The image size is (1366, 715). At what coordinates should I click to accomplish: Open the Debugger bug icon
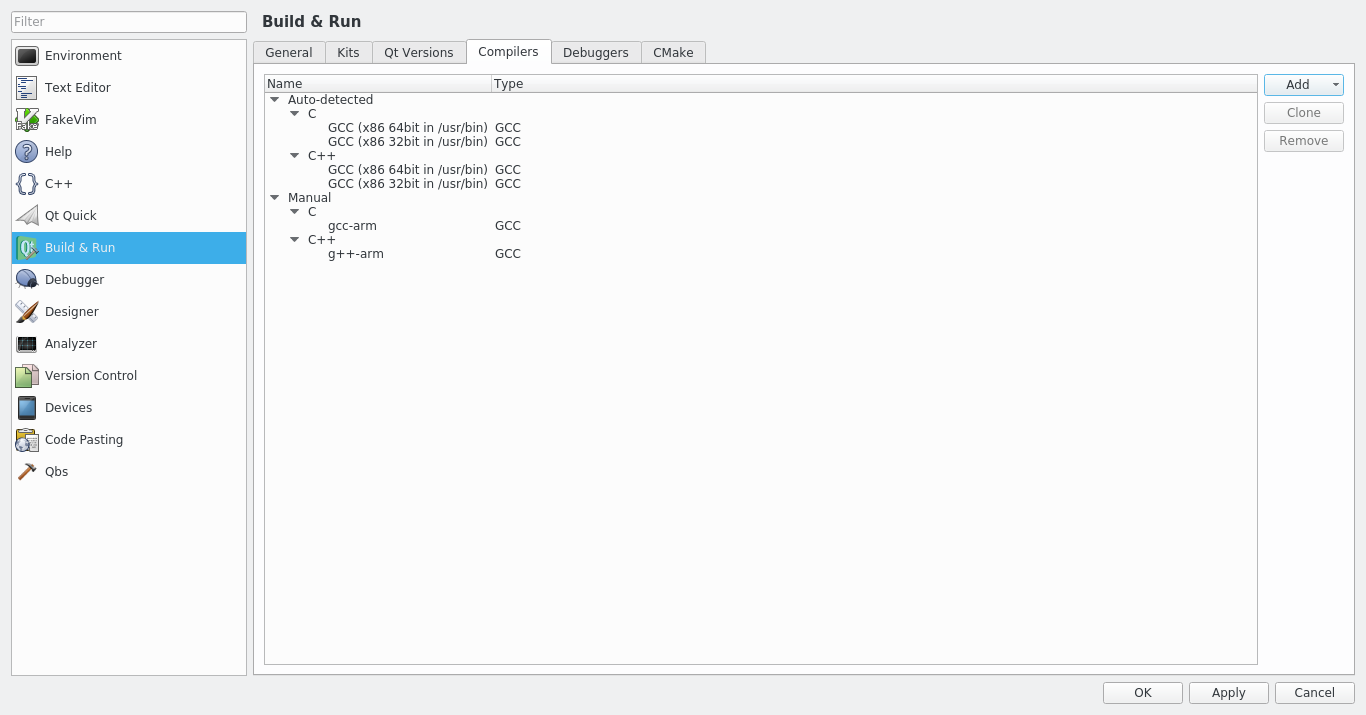coord(27,280)
